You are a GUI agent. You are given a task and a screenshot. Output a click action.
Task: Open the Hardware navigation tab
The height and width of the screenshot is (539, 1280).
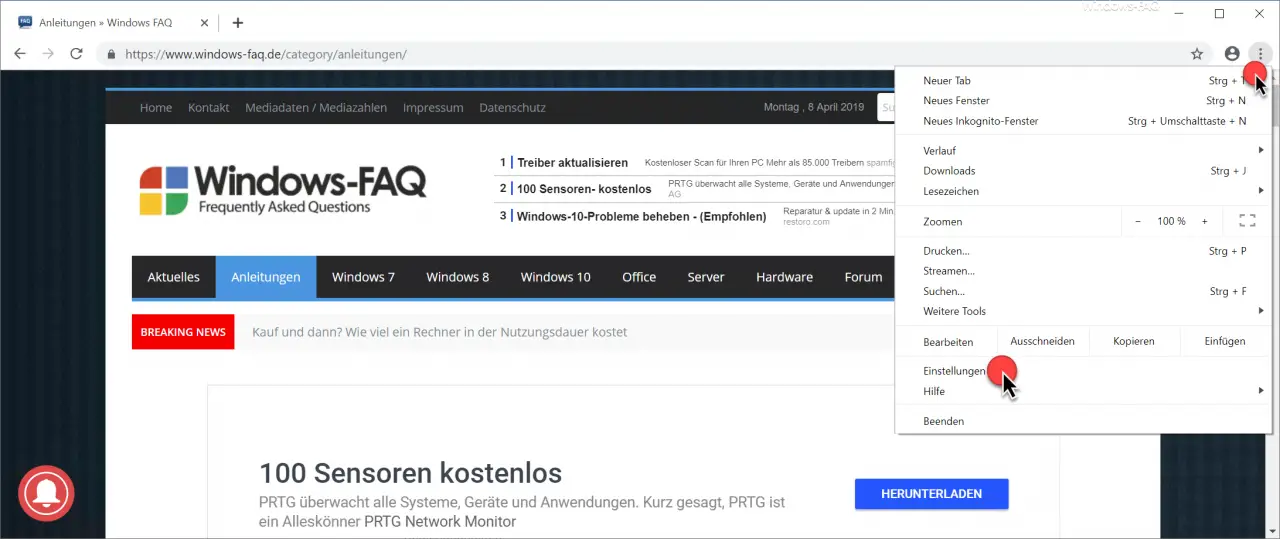(784, 277)
